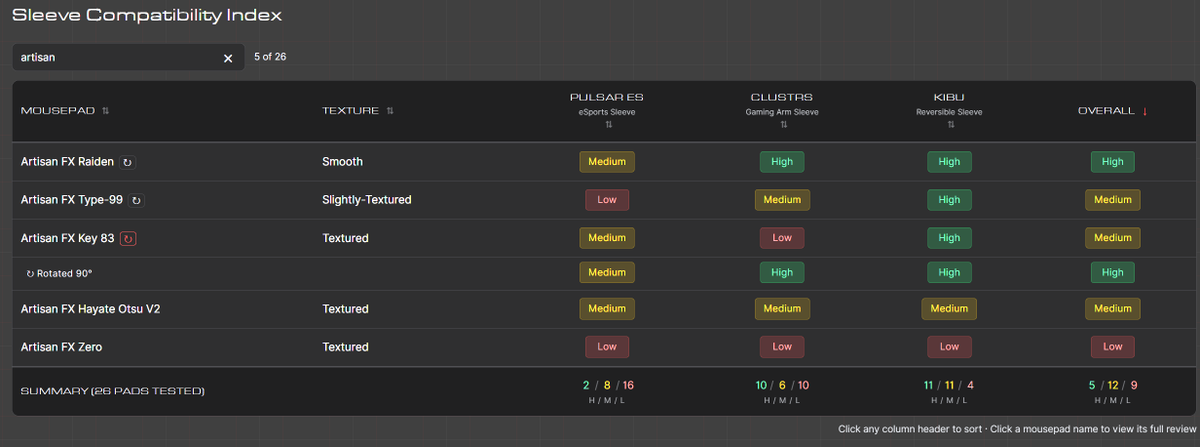The width and height of the screenshot is (1200, 447).
Task: Sort by Clustrs column sort icon
Action: (782, 125)
